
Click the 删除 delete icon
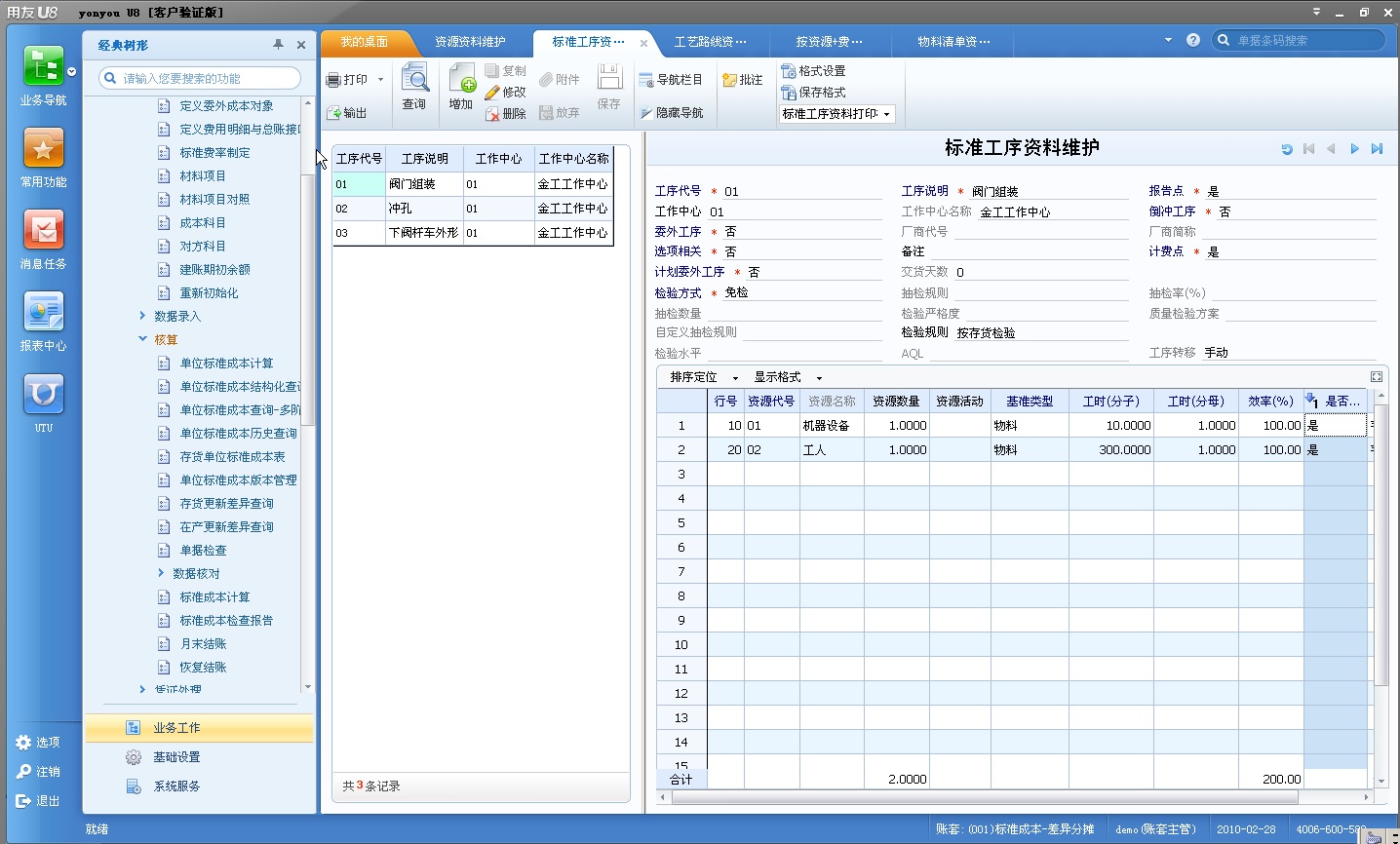click(x=492, y=114)
